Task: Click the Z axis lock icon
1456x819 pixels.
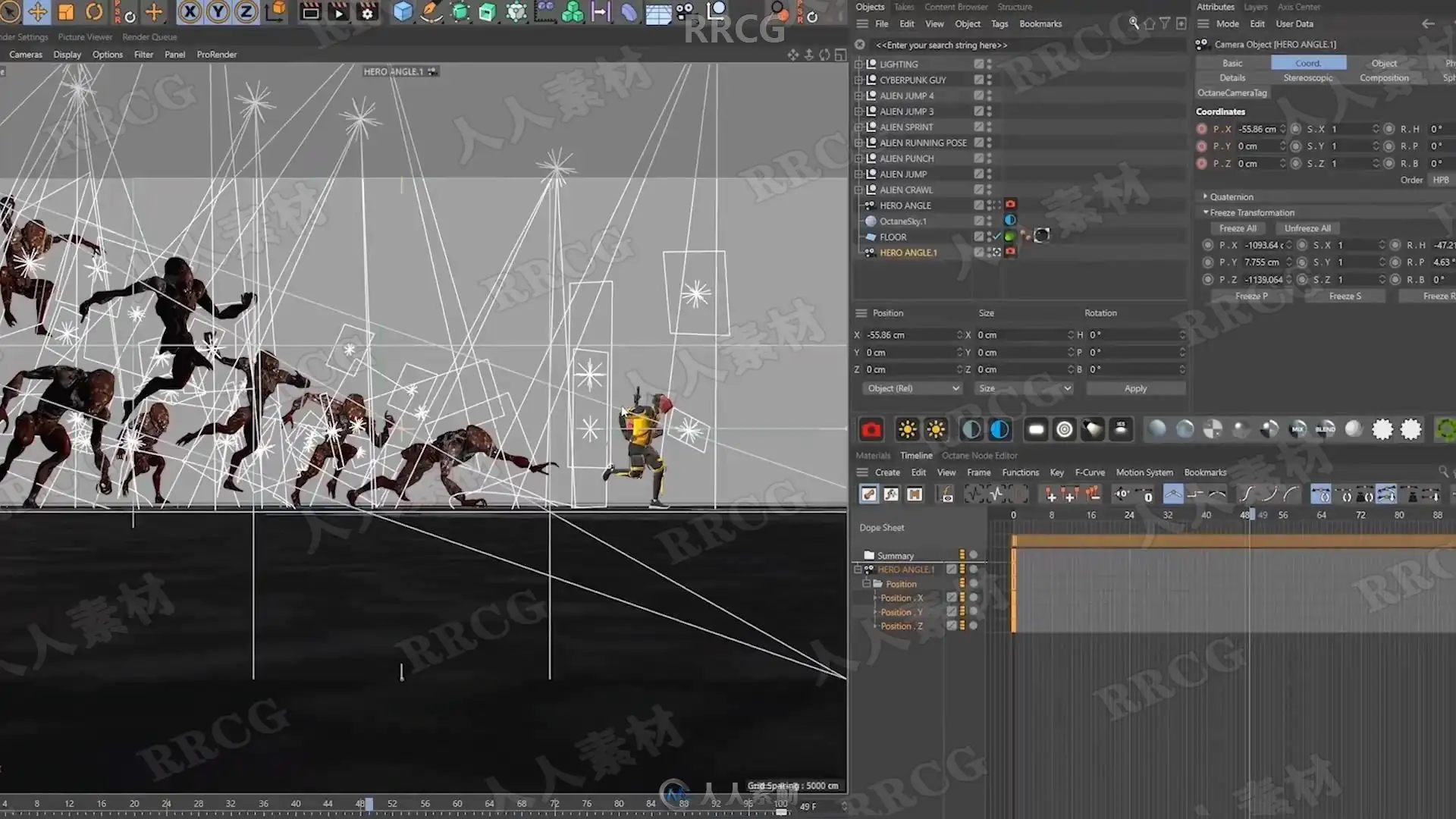Action: 246,12
